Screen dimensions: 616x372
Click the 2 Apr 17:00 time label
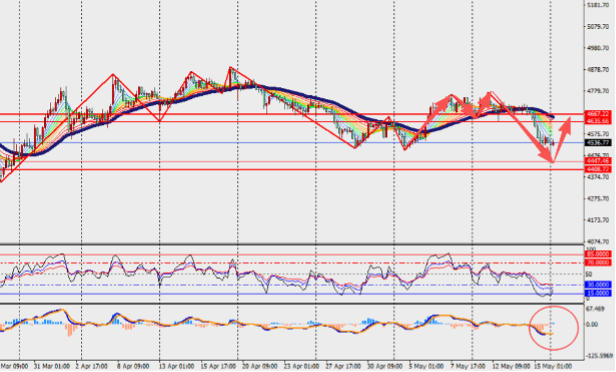92,366
